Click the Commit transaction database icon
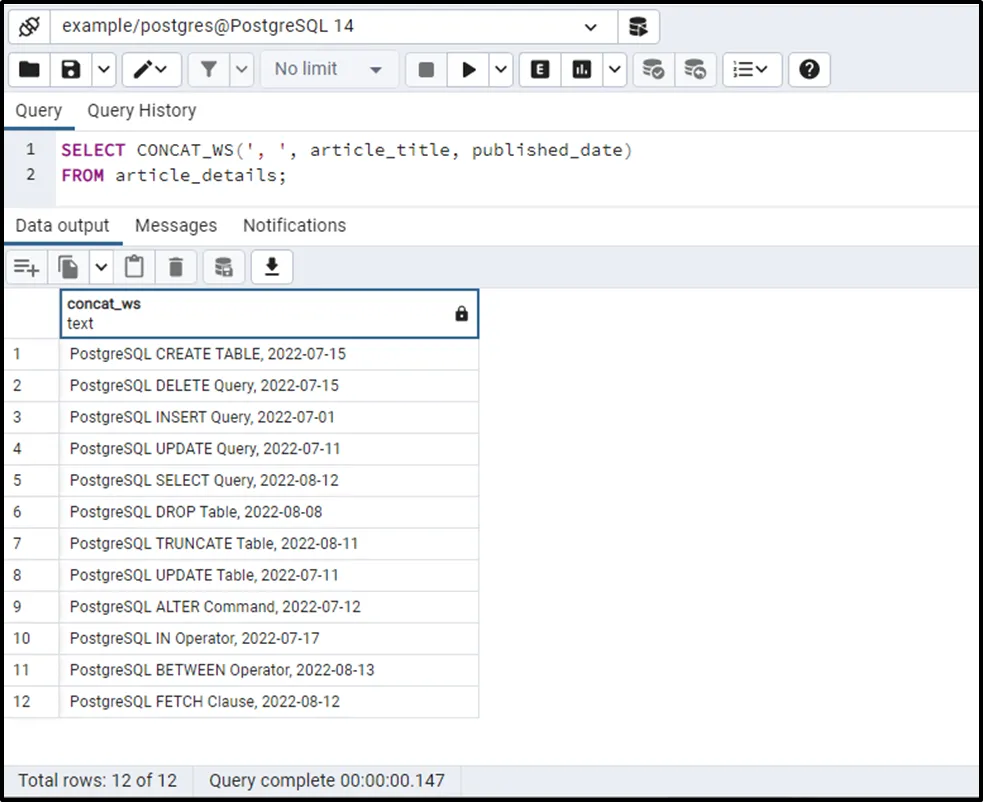The image size is (983, 802). (653, 69)
